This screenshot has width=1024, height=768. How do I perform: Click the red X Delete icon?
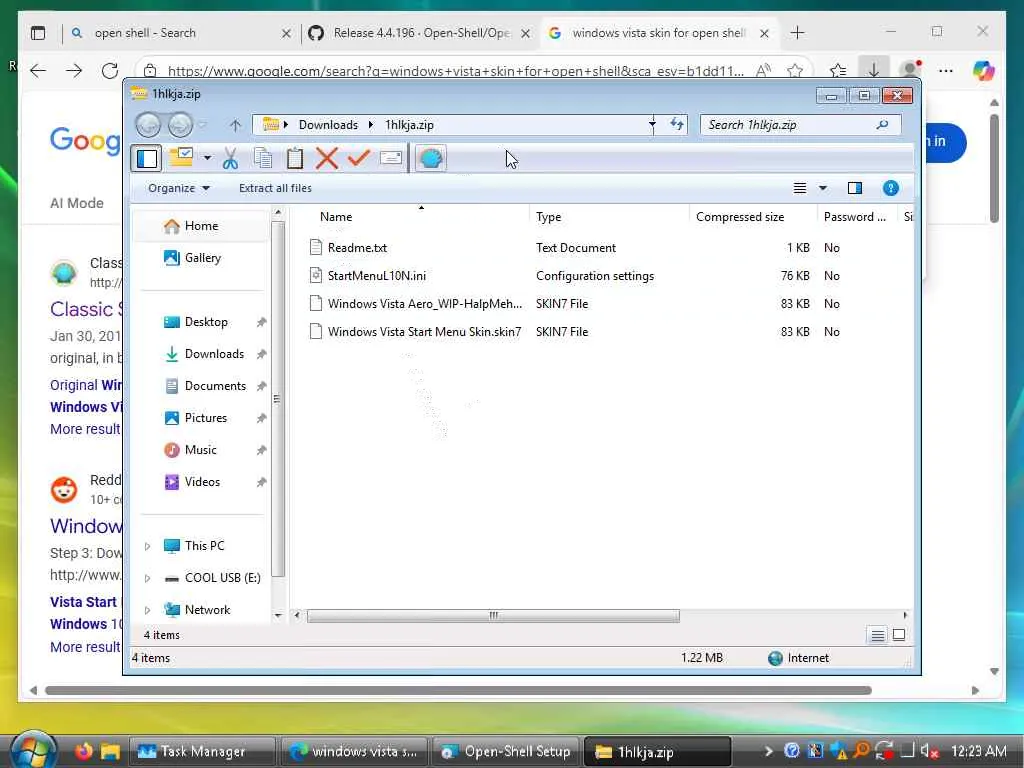[x=327, y=158]
